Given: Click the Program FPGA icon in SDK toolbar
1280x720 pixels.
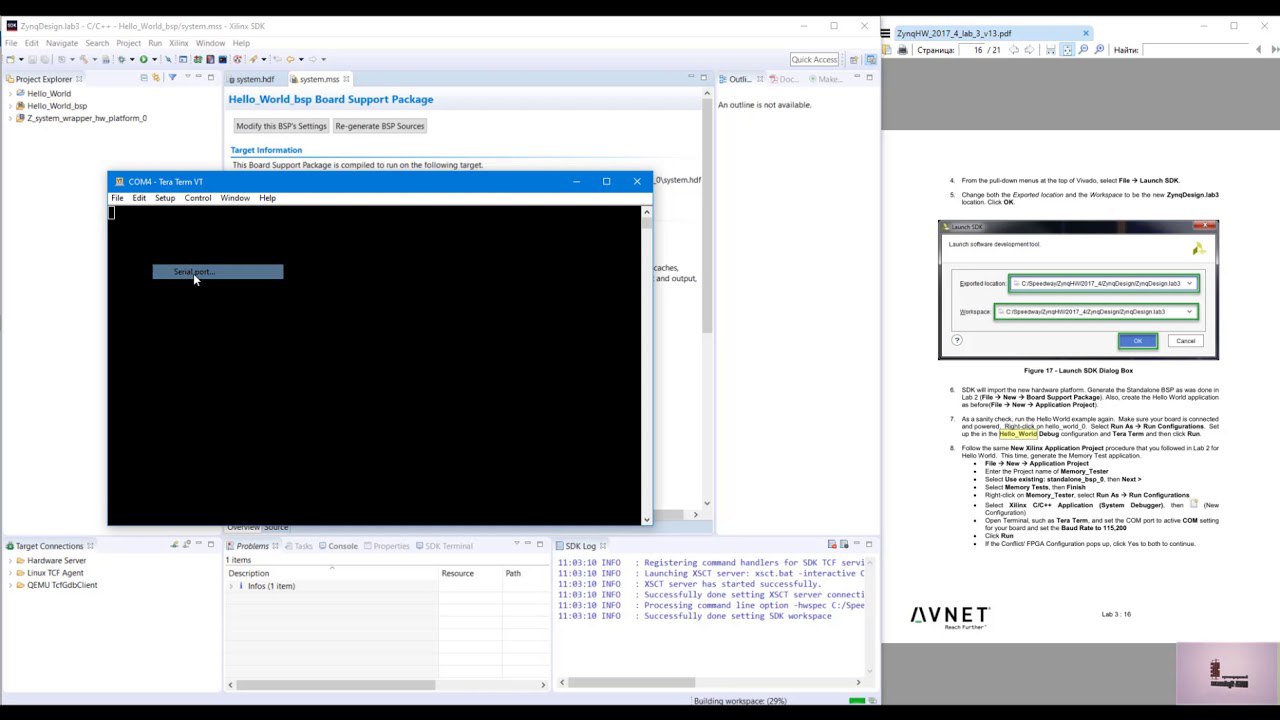Looking at the screenshot, I should (197, 59).
